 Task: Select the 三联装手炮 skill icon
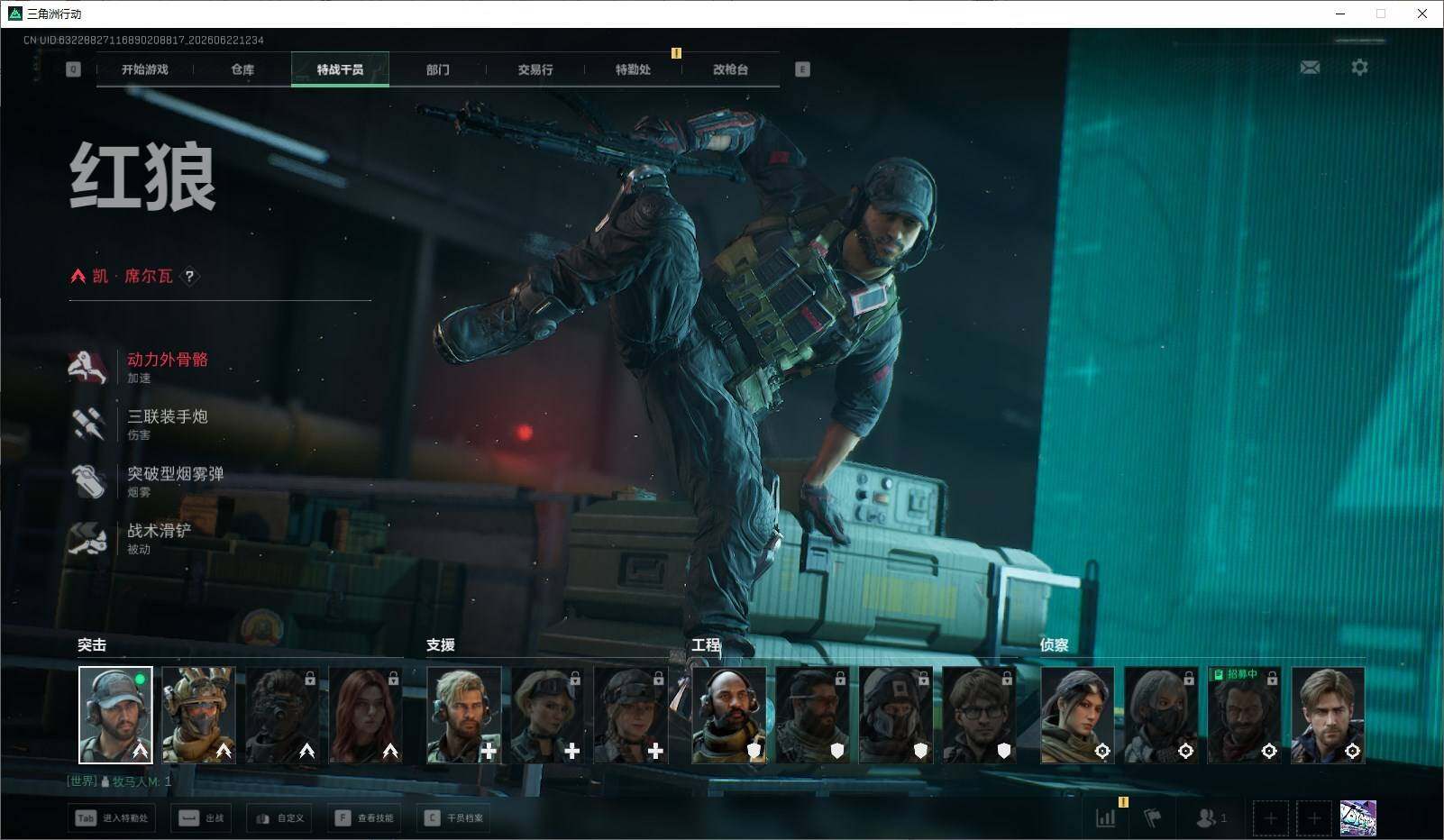pos(88,423)
